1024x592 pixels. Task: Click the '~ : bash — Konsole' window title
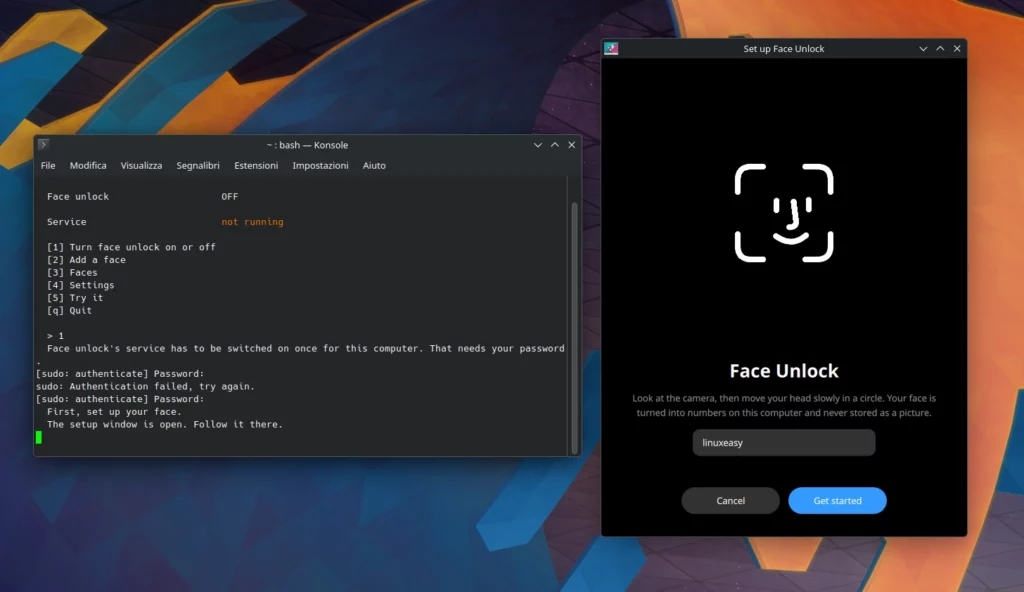[307, 145]
